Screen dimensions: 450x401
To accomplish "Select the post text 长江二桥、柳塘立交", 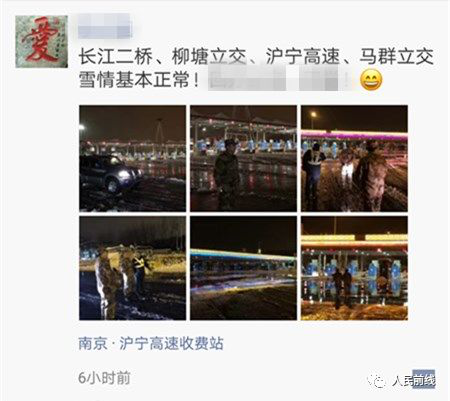I will (163, 56).
